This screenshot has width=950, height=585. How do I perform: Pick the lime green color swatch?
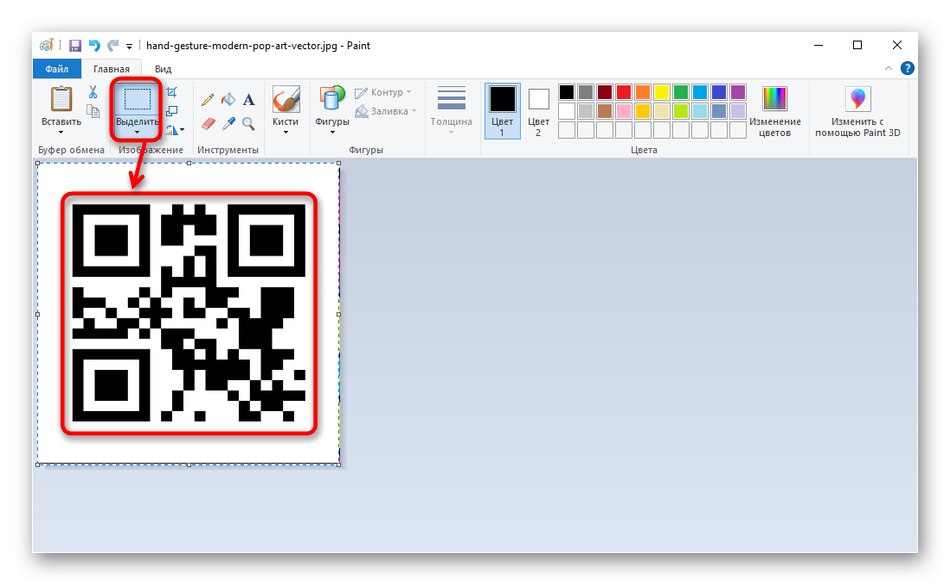click(x=681, y=111)
